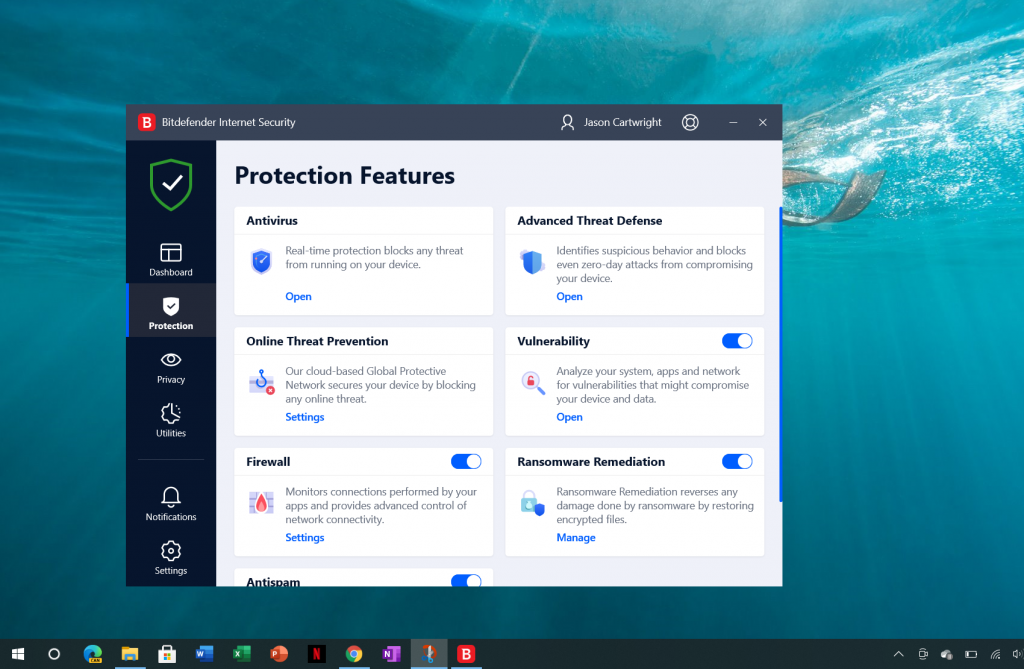Viewport: 1024px width, 669px height.
Task: Click the support question mark icon
Action: (690, 122)
